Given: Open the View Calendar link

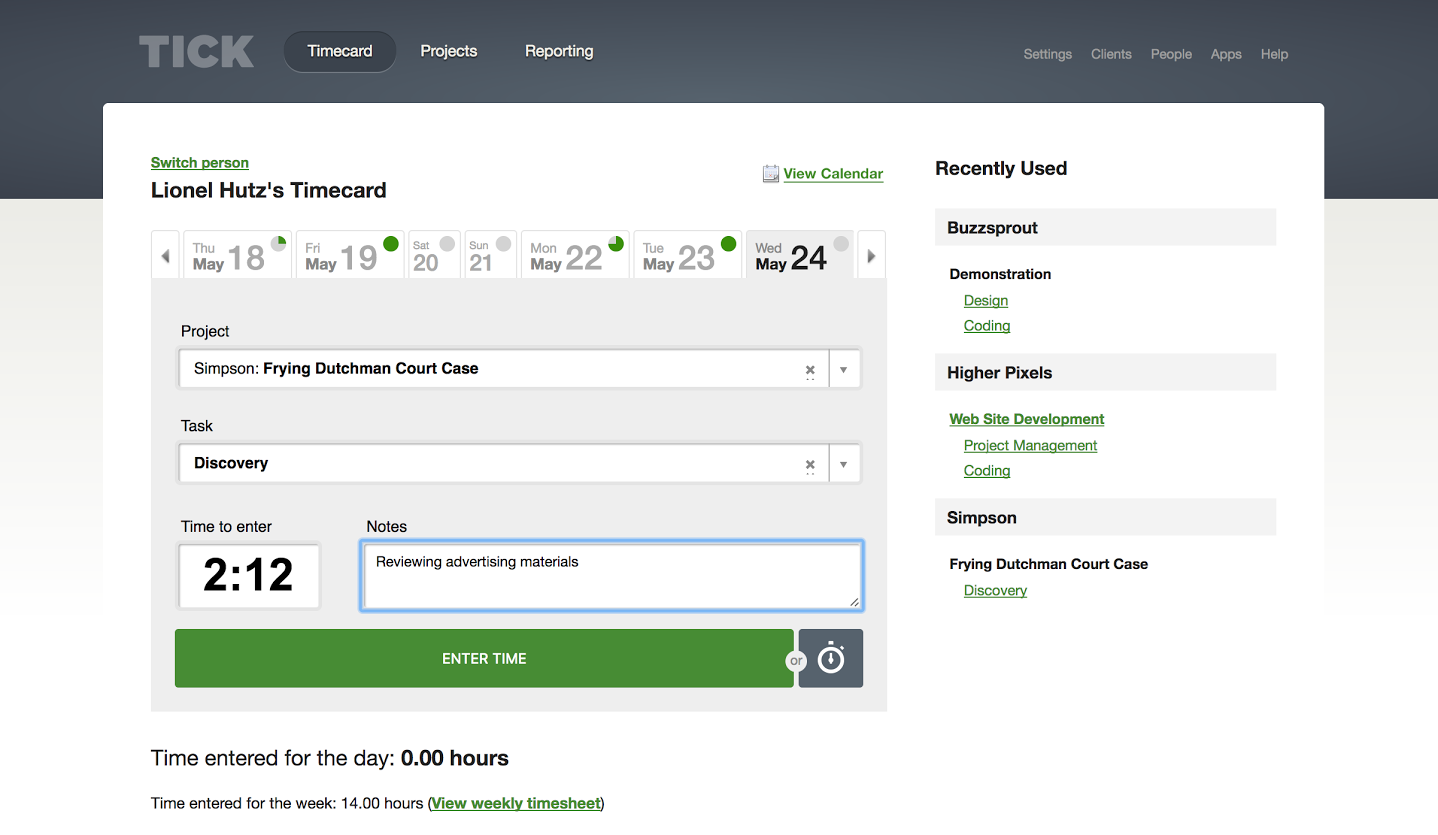Looking at the screenshot, I should coord(833,173).
